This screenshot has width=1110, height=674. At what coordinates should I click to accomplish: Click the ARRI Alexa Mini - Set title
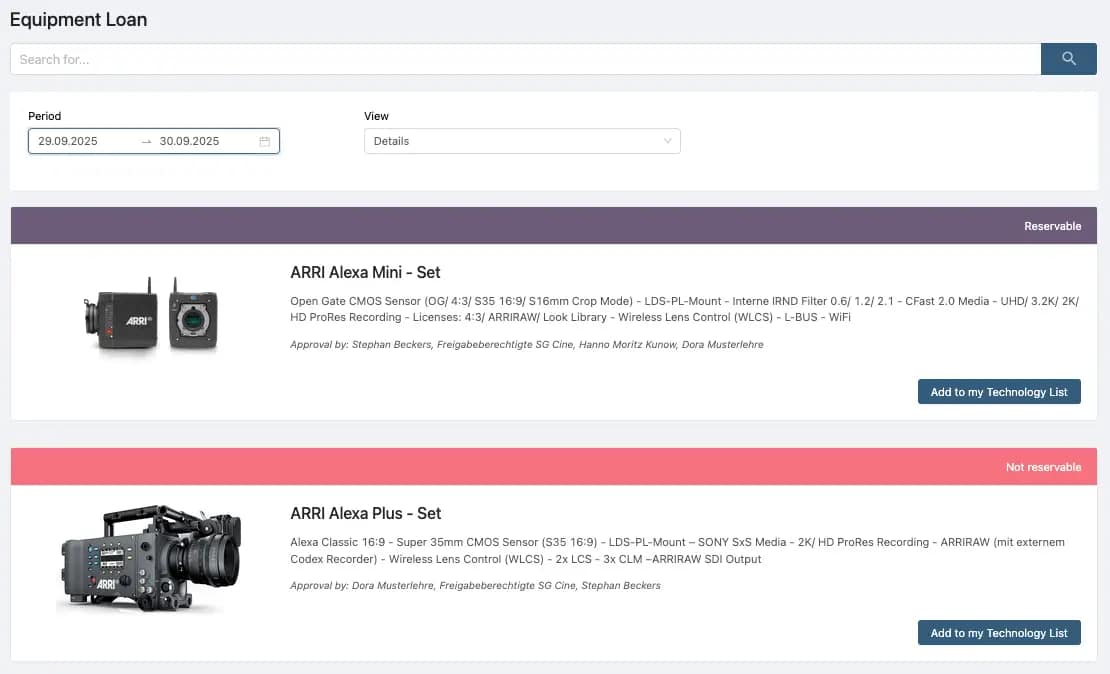click(365, 272)
